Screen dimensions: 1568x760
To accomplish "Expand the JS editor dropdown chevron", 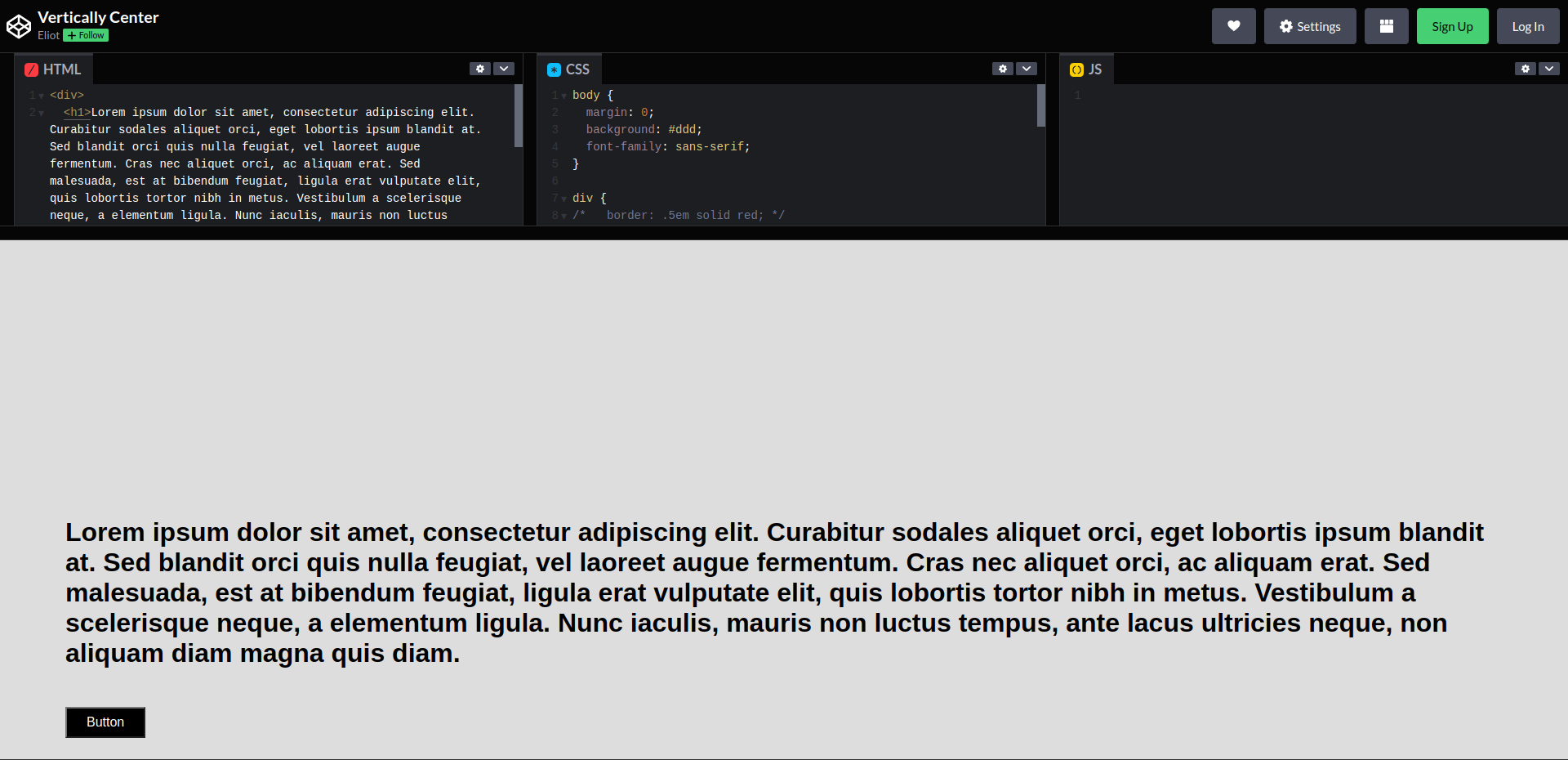I will [1549, 69].
